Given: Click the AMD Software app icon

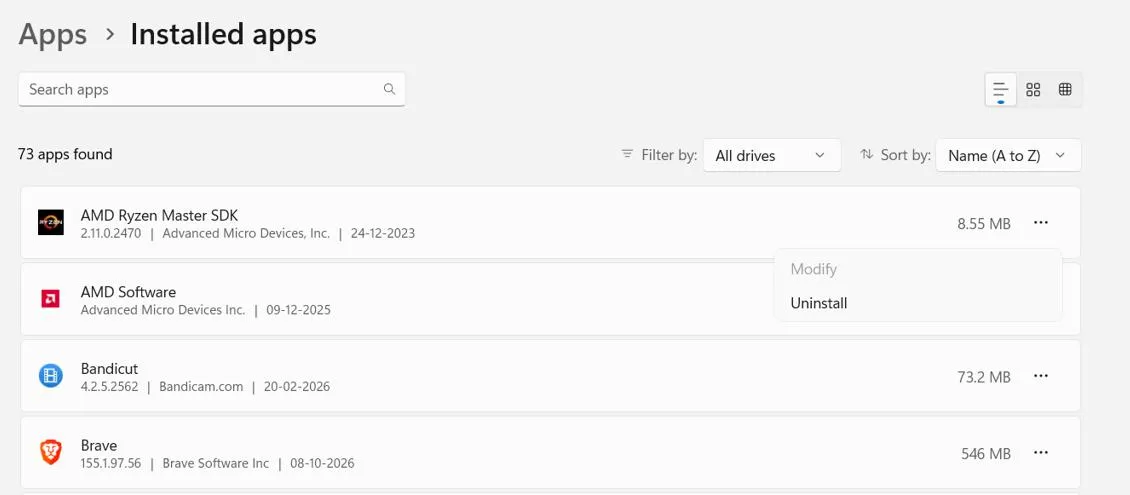Looking at the screenshot, I should click(x=50, y=299).
